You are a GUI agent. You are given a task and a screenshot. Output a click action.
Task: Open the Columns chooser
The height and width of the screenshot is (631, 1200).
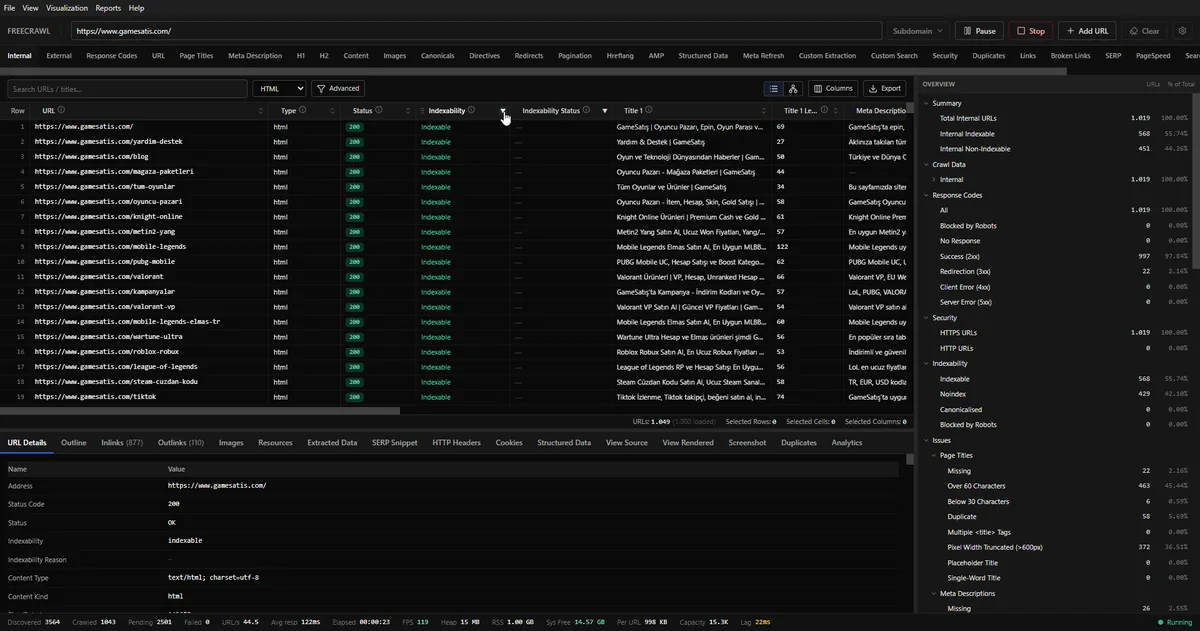832,88
